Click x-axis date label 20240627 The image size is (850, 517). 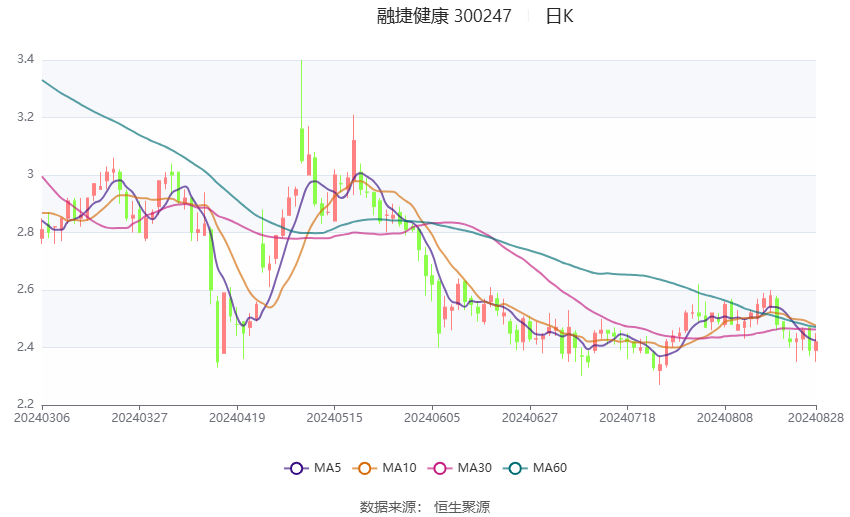point(530,418)
